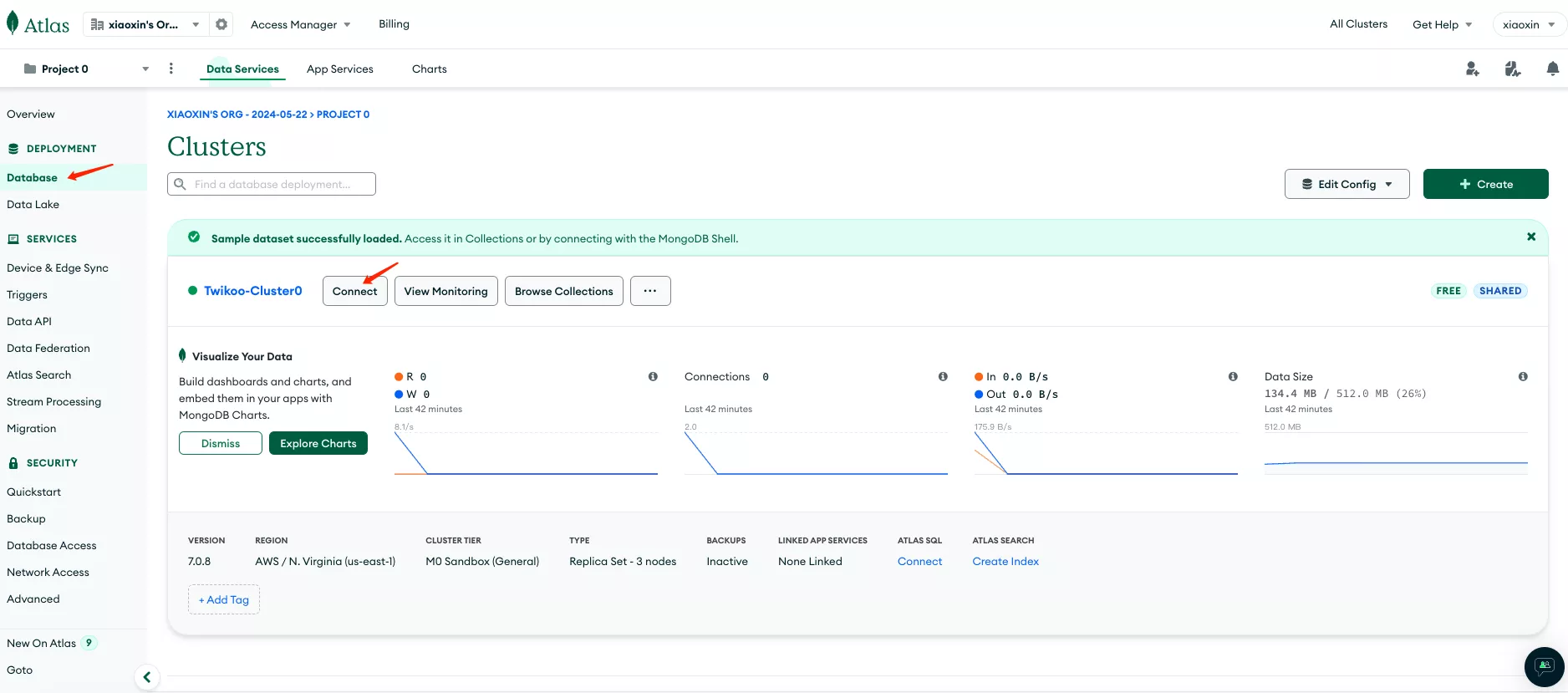Screen dimensions: 1568x693
Task: Click the Security section lock icon
Action: [x=13, y=463]
